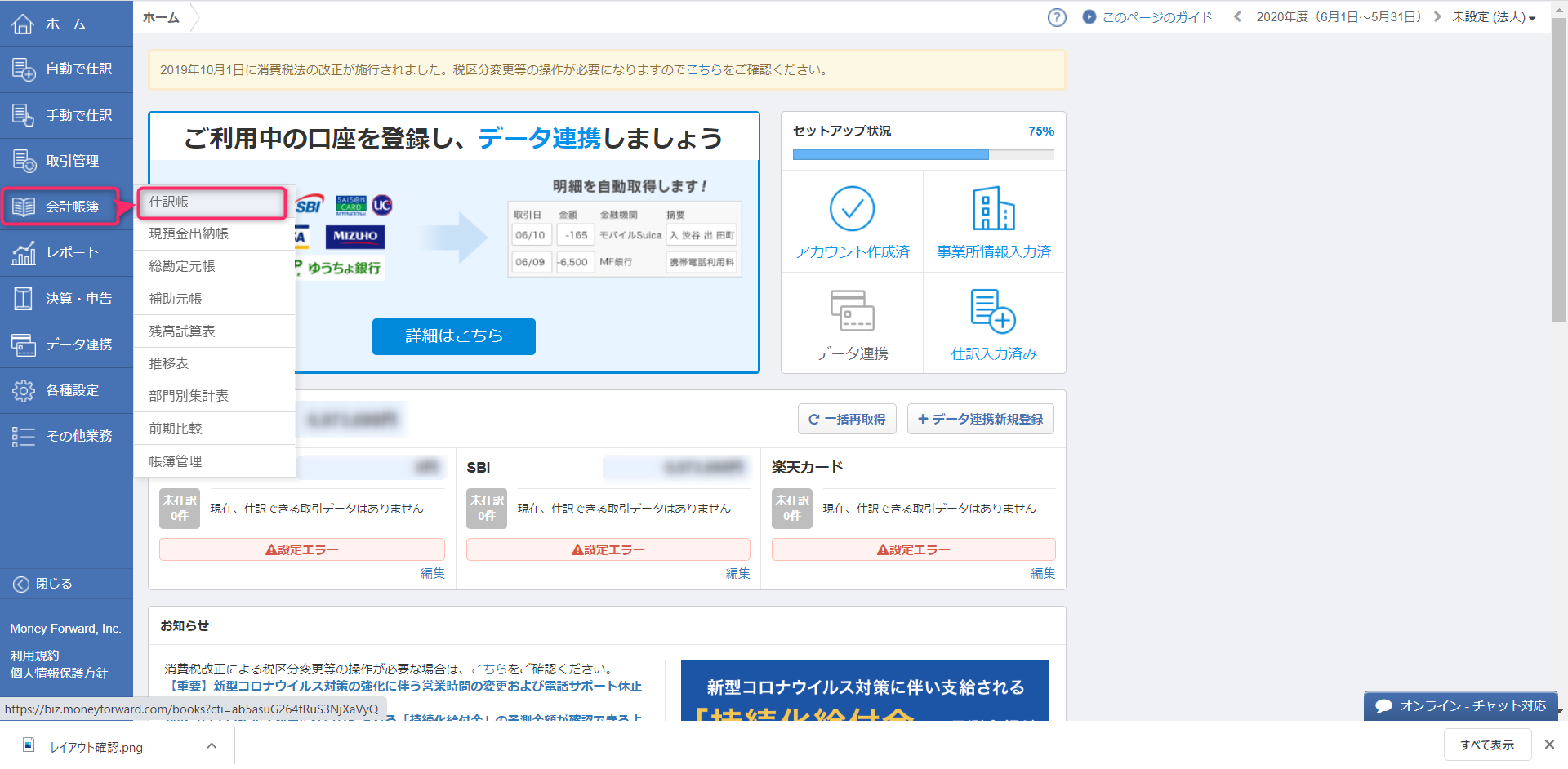Click the Home icon in sidebar
This screenshot has height=769, width=1568.
click(23, 24)
